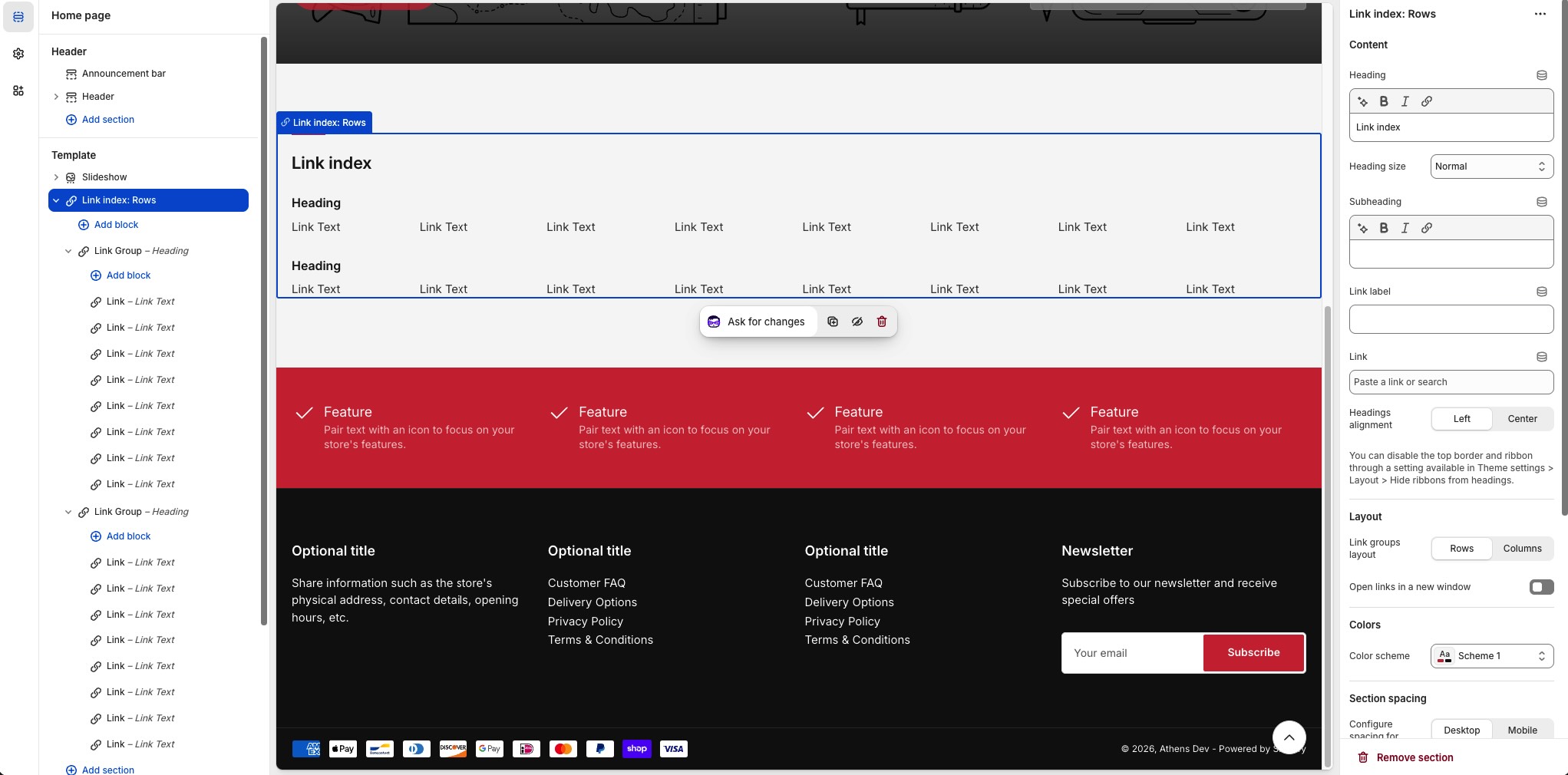The width and height of the screenshot is (1568, 775).
Task: Toggle Open links in a new window
Action: tap(1541, 587)
